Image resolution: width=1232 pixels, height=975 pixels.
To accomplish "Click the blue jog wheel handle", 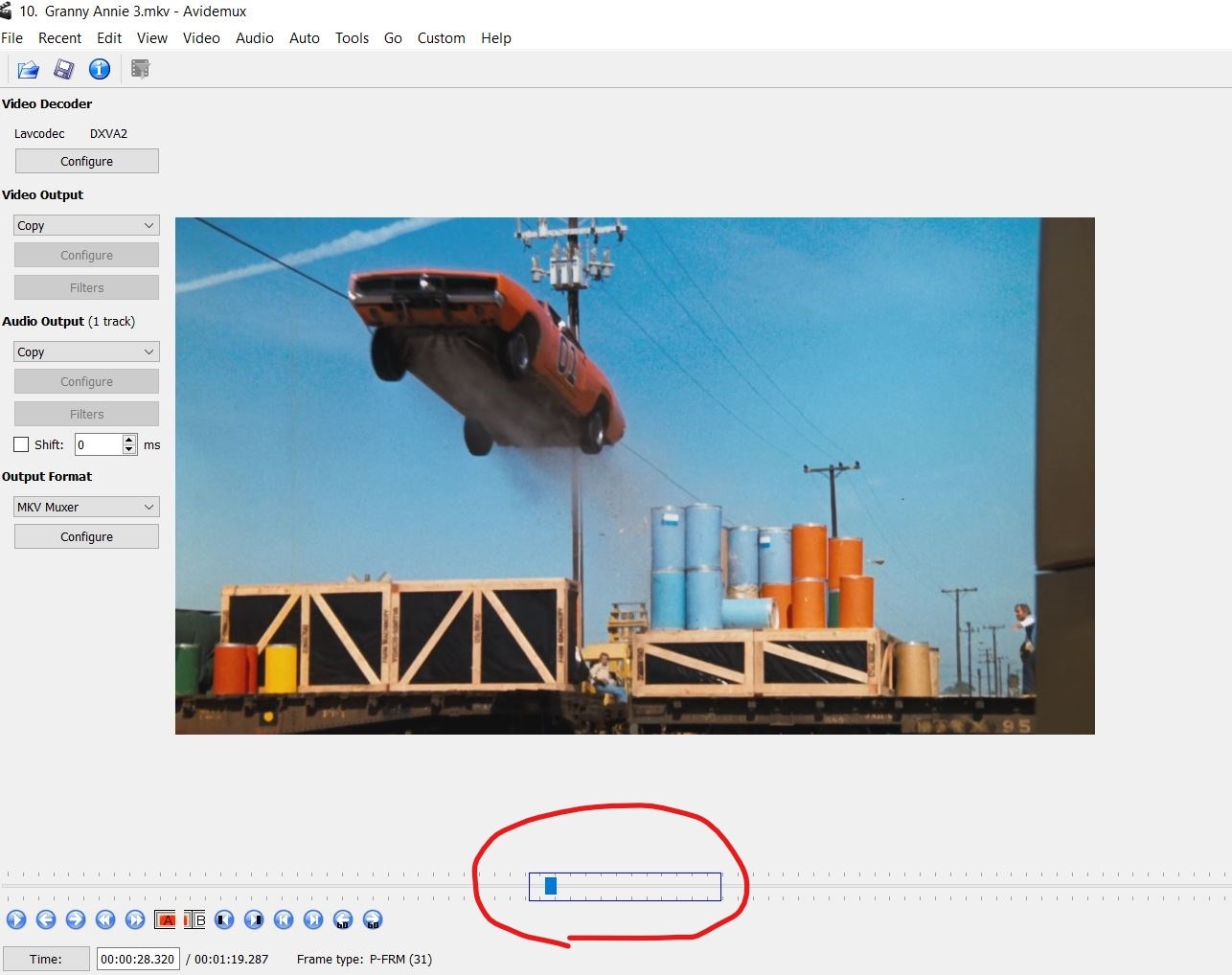I will pos(551,886).
